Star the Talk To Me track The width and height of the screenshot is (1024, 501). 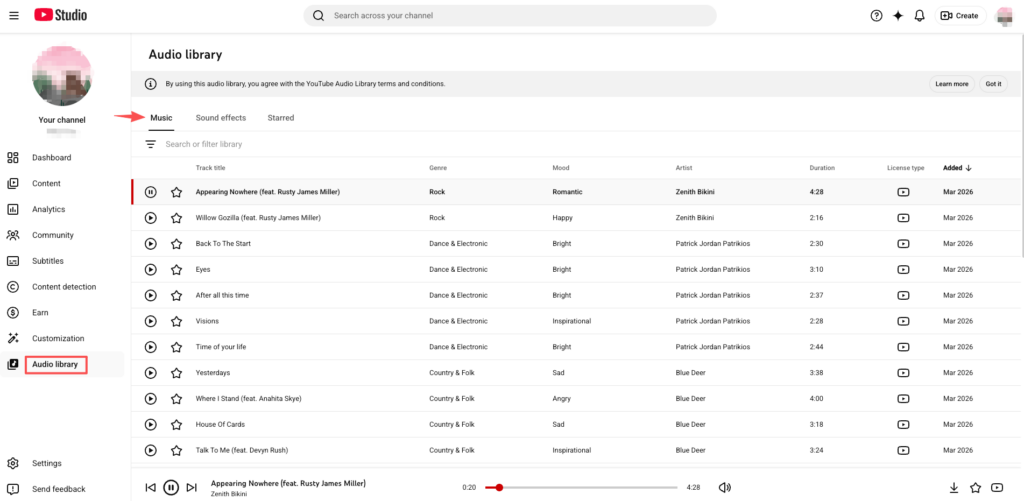[x=176, y=450]
